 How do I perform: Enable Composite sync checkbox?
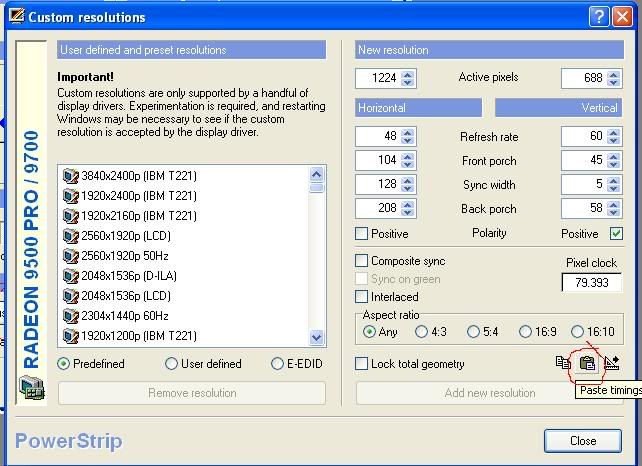point(361,260)
